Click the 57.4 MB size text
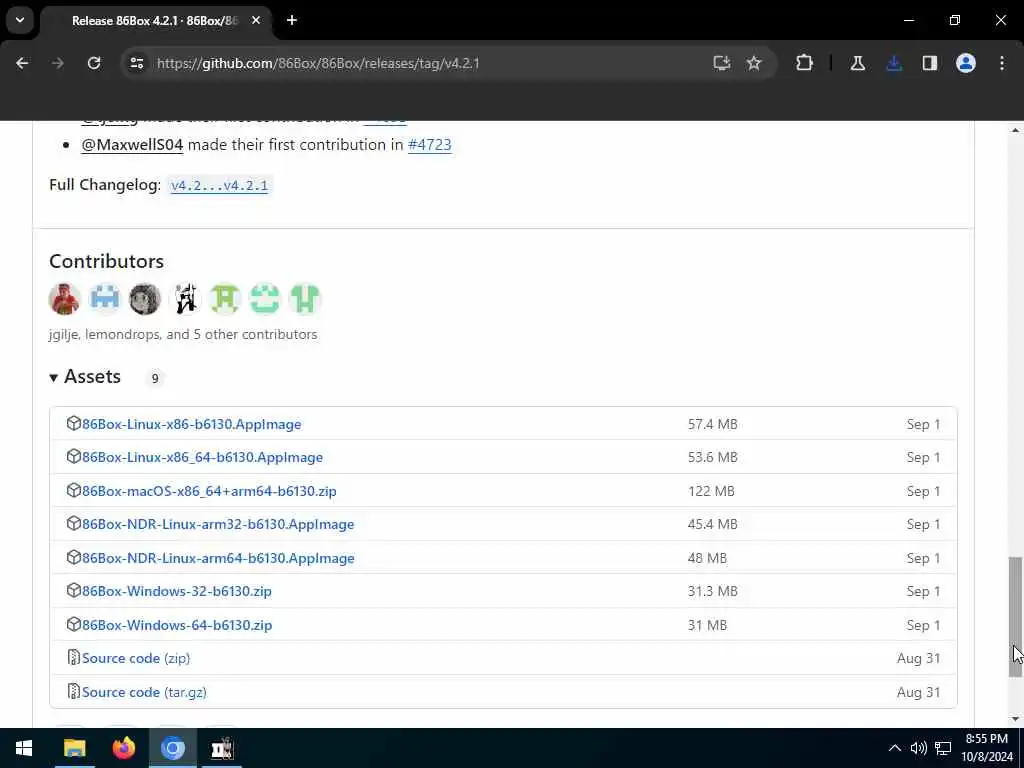Image resolution: width=1024 pixels, height=768 pixels. click(x=712, y=424)
